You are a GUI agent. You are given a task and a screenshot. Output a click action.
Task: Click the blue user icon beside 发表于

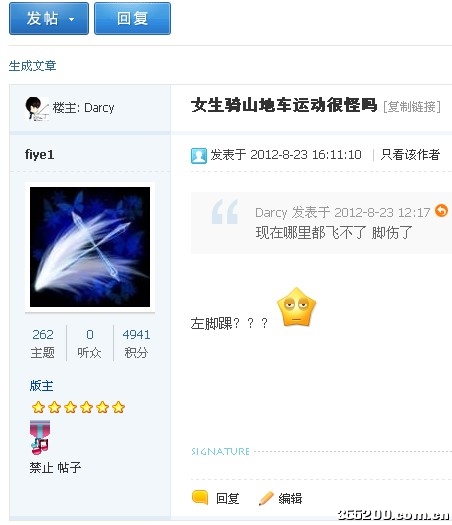(199, 156)
